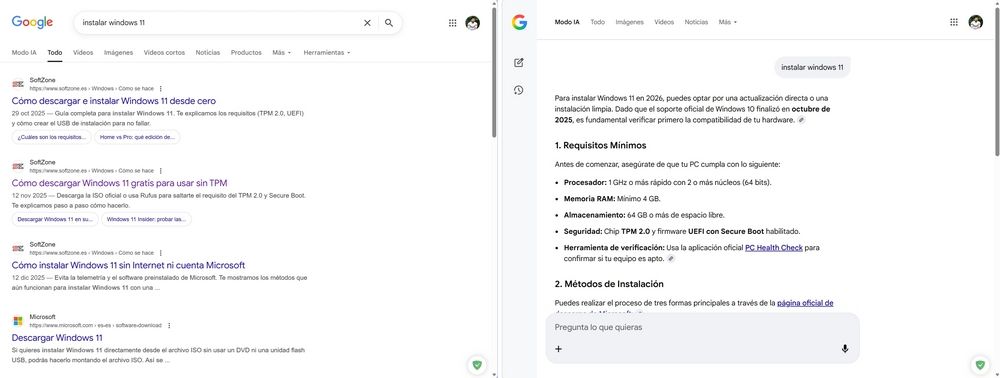Image resolution: width=1000 pixels, height=378 pixels.
Task: Open the Productos tab
Action: (246, 53)
